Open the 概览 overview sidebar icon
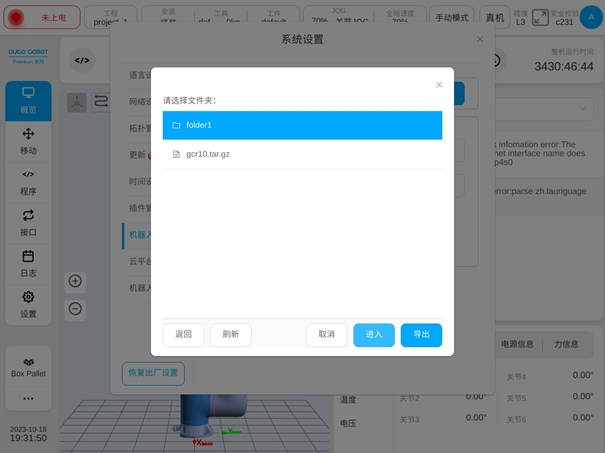This screenshot has width=605, height=453. 28,99
